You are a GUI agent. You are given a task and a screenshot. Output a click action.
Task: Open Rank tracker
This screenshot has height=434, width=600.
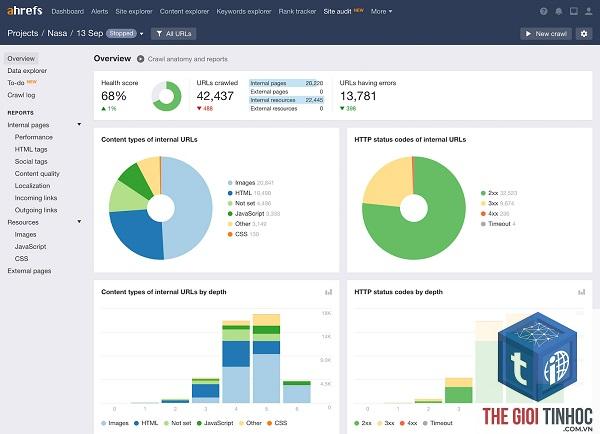pos(297,11)
